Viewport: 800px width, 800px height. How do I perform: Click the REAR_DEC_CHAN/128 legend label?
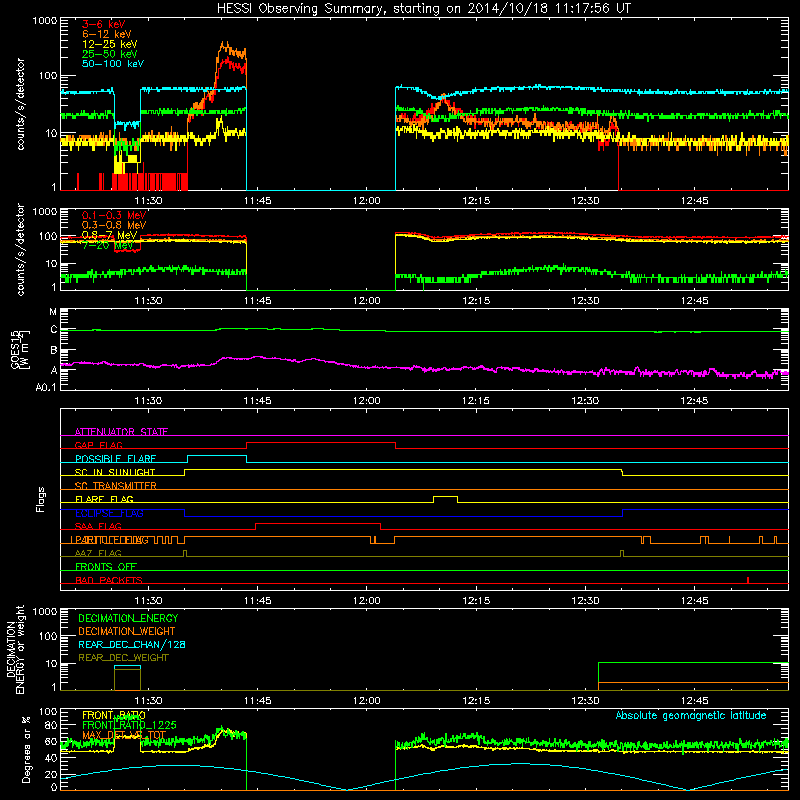click(132, 644)
